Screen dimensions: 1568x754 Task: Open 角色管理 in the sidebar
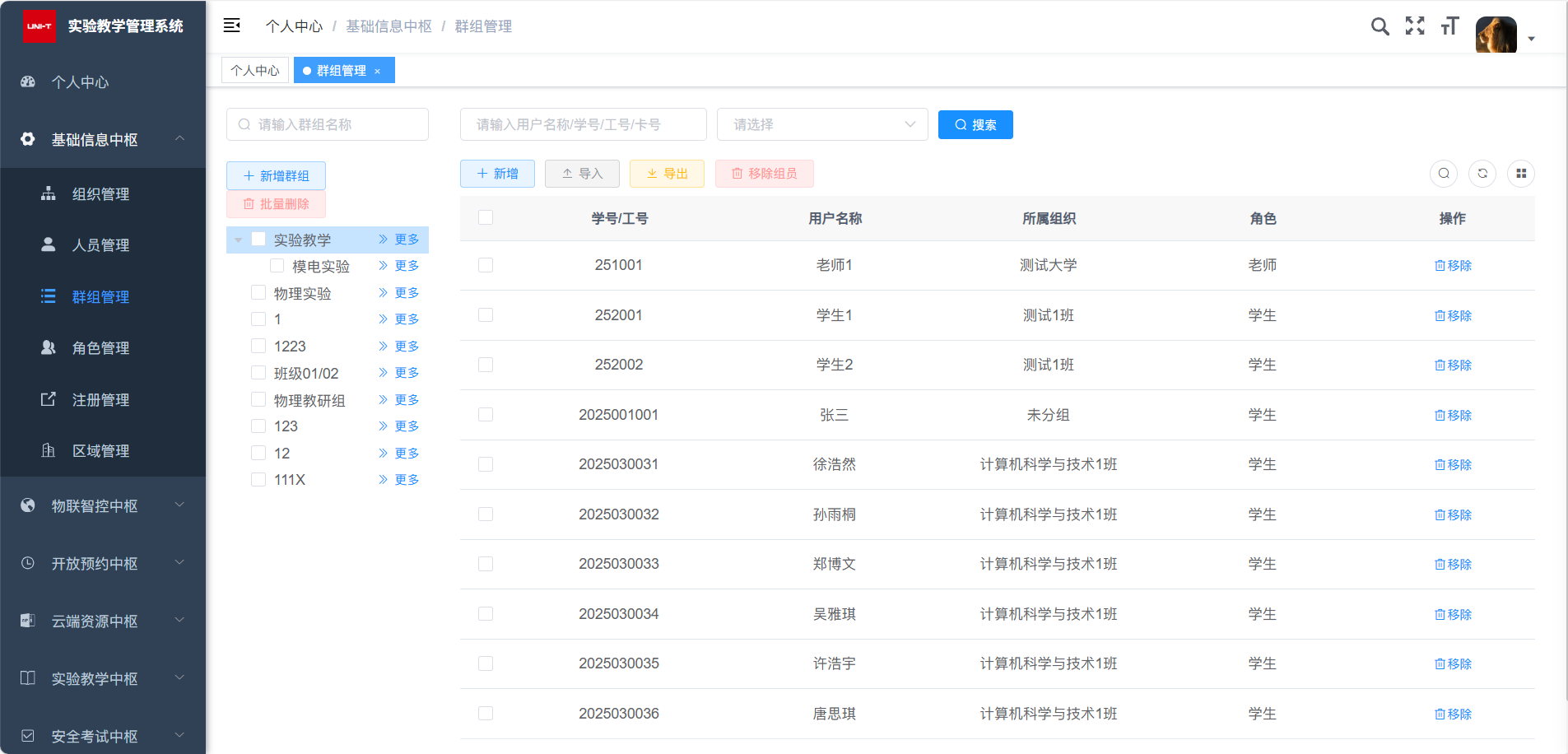(x=100, y=348)
